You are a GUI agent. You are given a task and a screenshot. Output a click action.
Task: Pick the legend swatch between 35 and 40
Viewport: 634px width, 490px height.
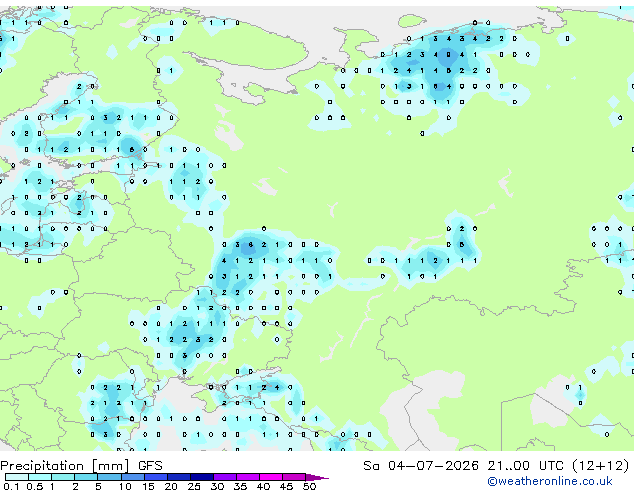[x=248, y=477]
